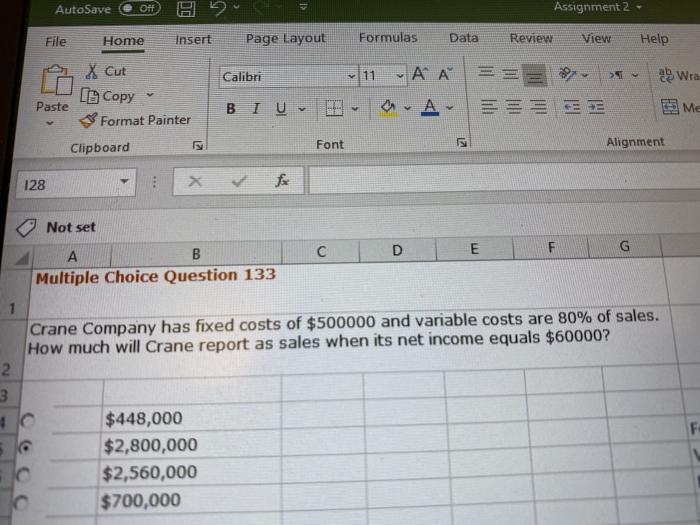Click Decrease Font Size icon

pyautogui.click(x=446, y=74)
